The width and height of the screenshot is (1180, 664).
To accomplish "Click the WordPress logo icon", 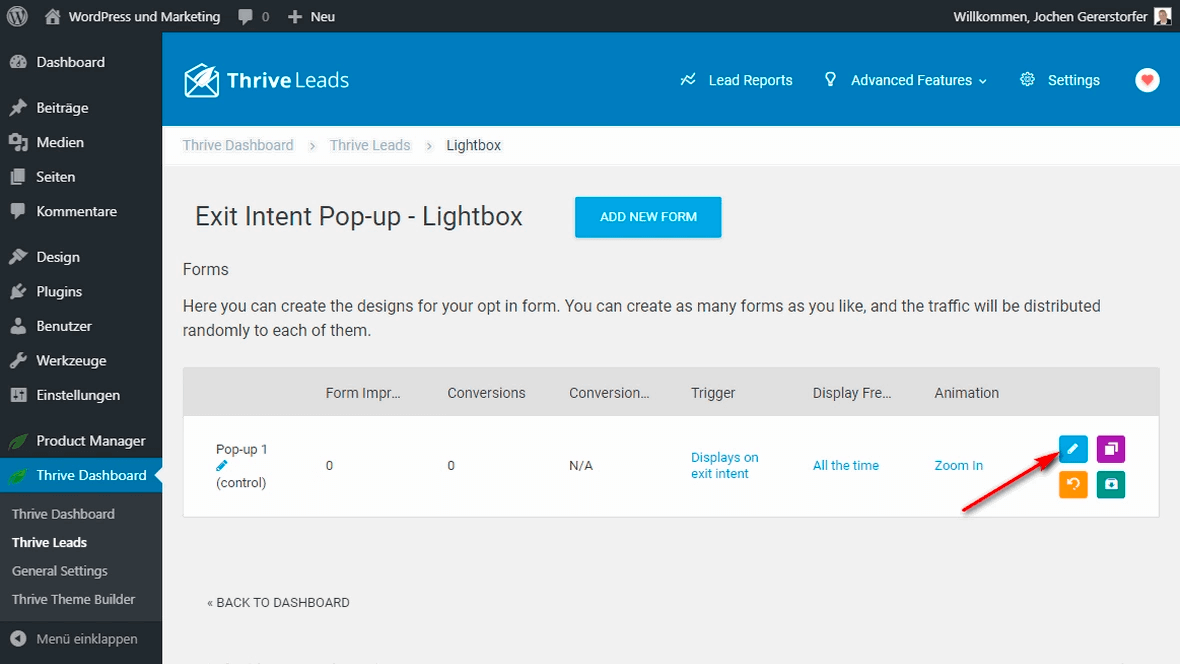I will tap(17, 16).
